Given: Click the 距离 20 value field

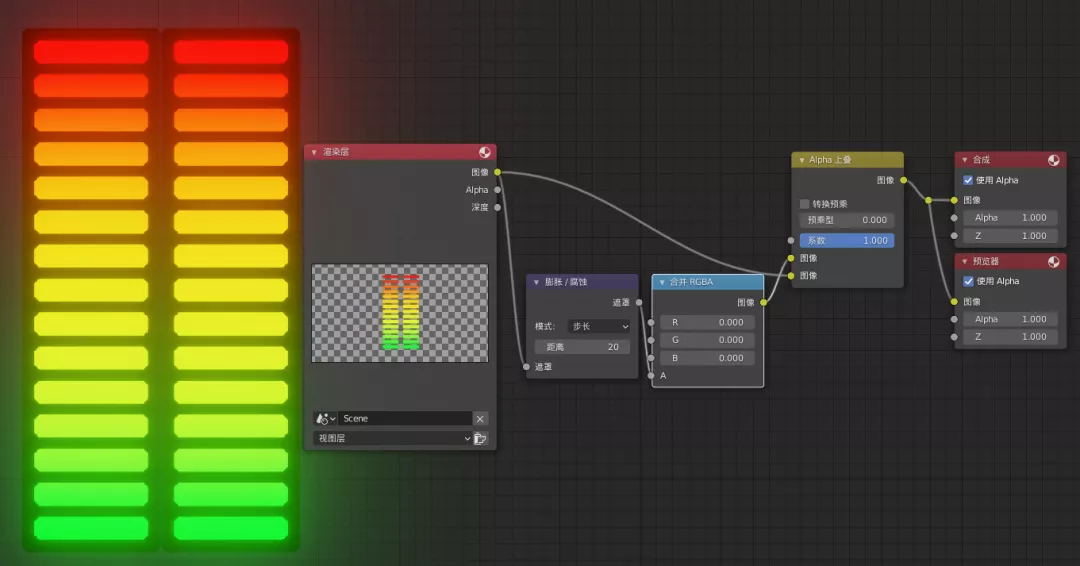Looking at the screenshot, I should pyautogui.click(x=582, y=347).
